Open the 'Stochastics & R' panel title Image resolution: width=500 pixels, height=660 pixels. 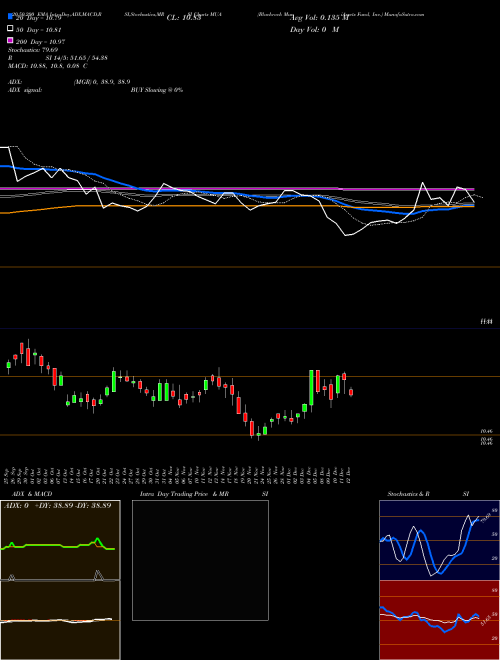coord(409,494)
